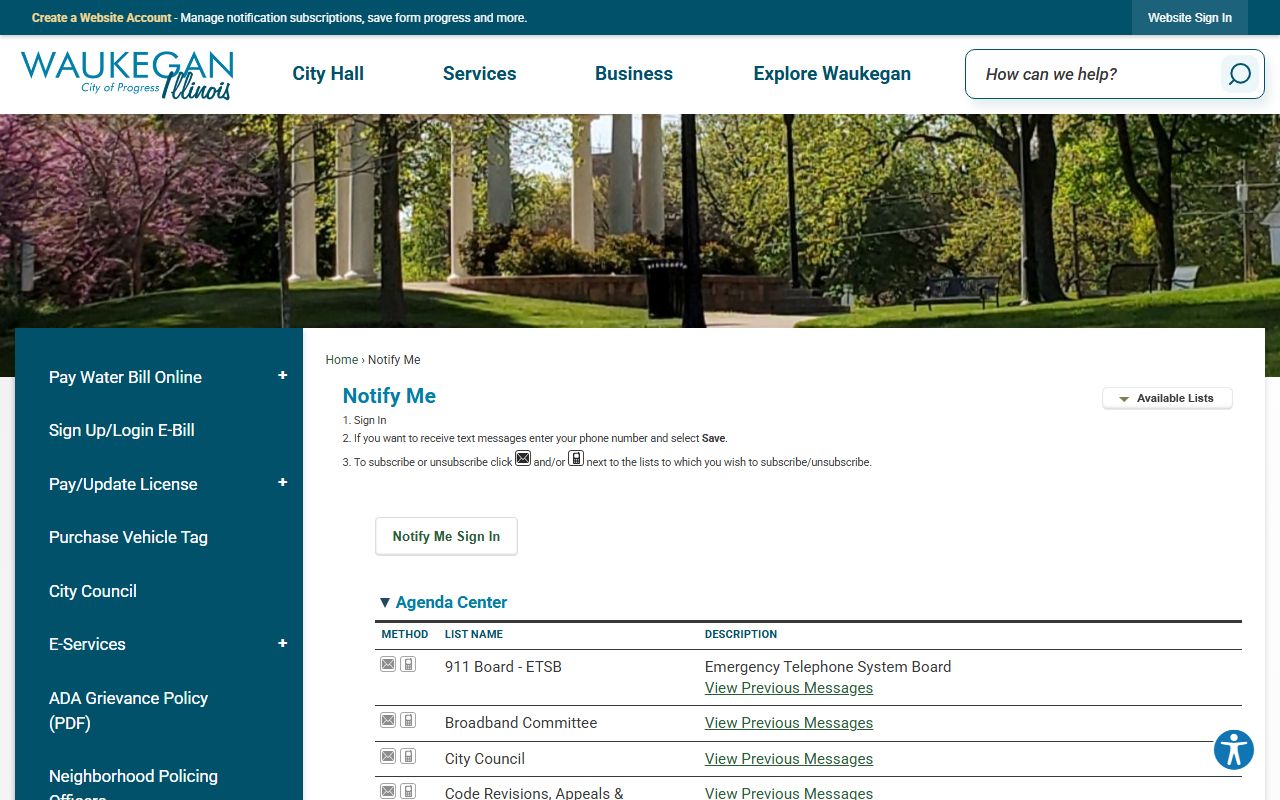Open the Business menu

pos(634,74)
